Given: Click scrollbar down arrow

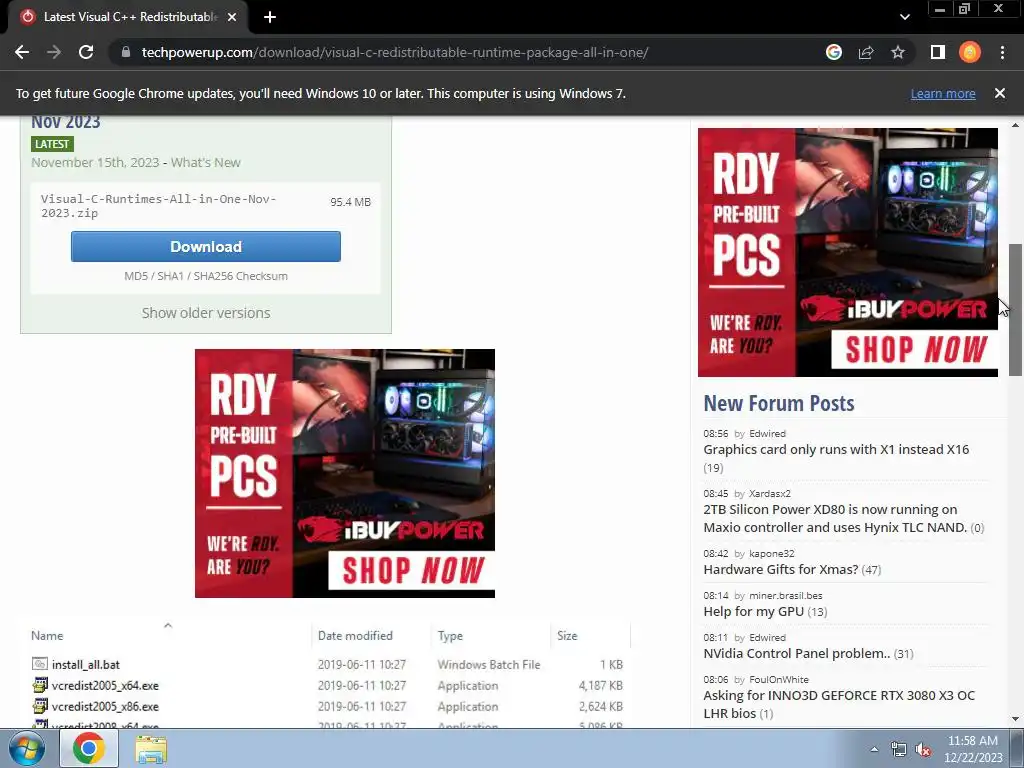Looking at the screenshot, I should point(1015,719).
